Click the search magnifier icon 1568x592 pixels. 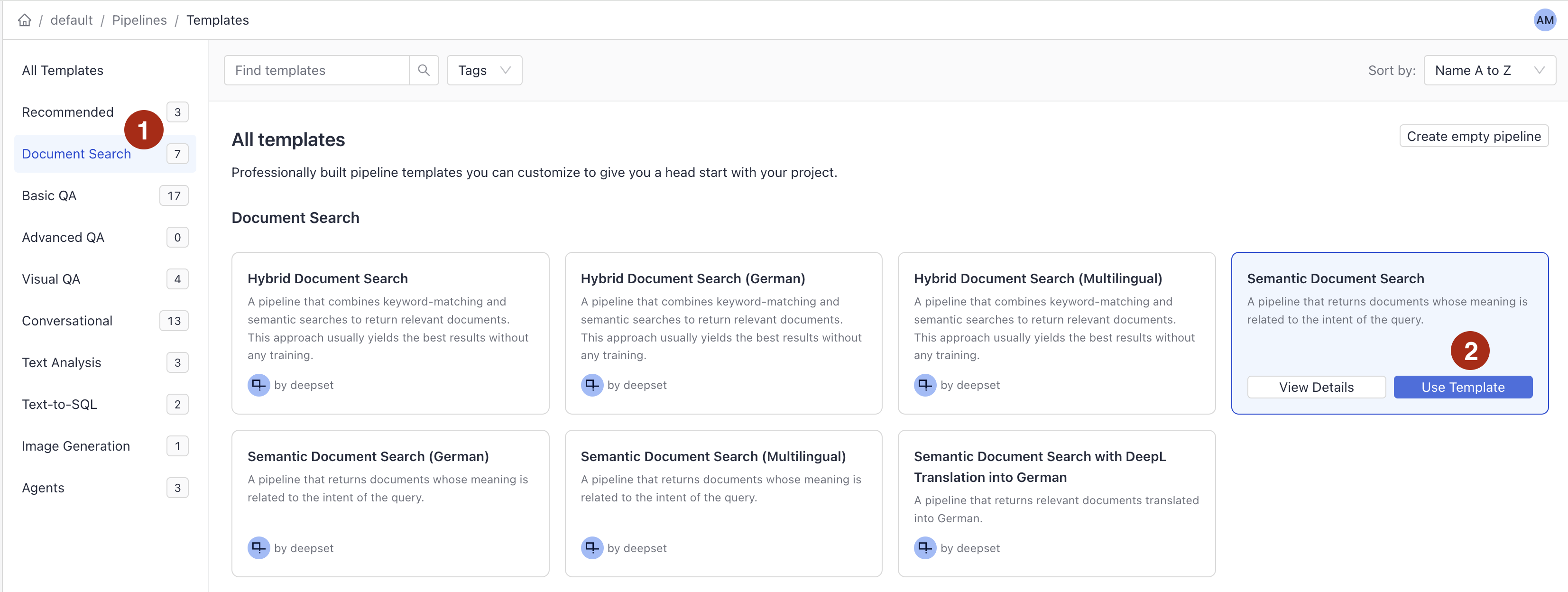pyautogui.click(x=424, y=70)
